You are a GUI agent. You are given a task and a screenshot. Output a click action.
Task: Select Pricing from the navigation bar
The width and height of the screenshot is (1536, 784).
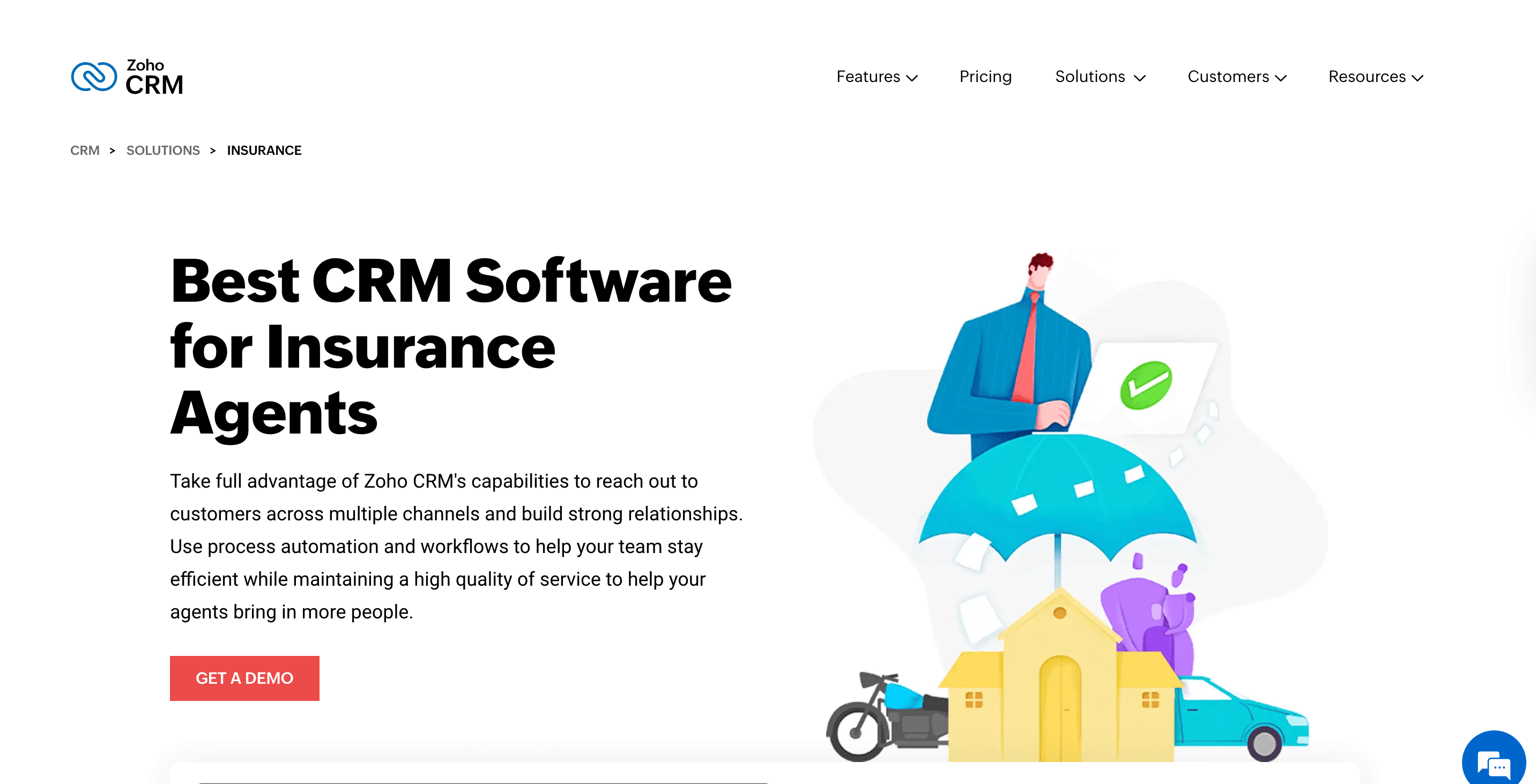985,76
